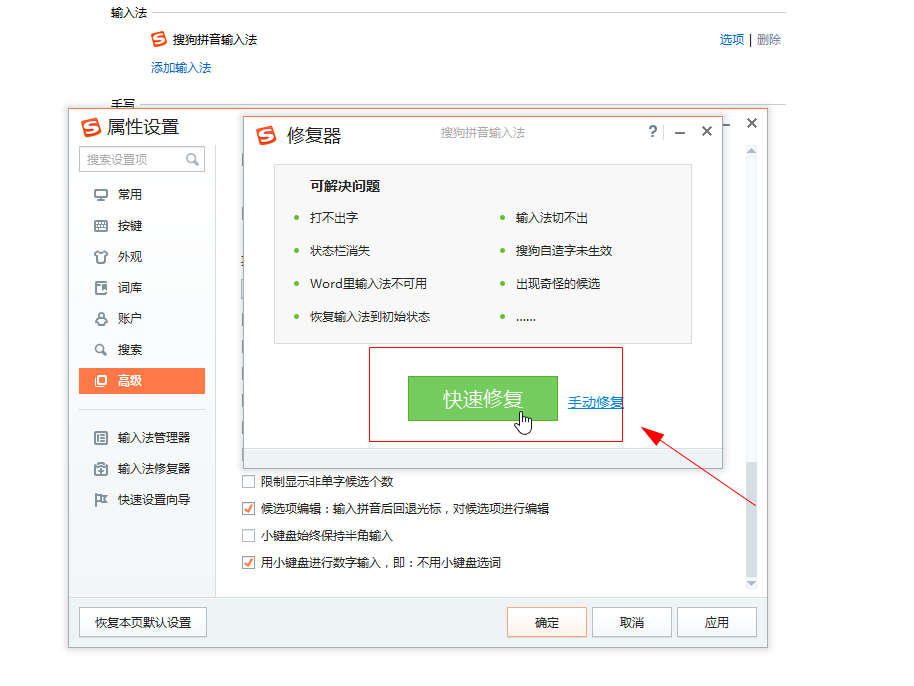Enable 小键盘始终保持半角输入 checkbox
The height and width of the screenshot is (686, 914).
(248, 535)
